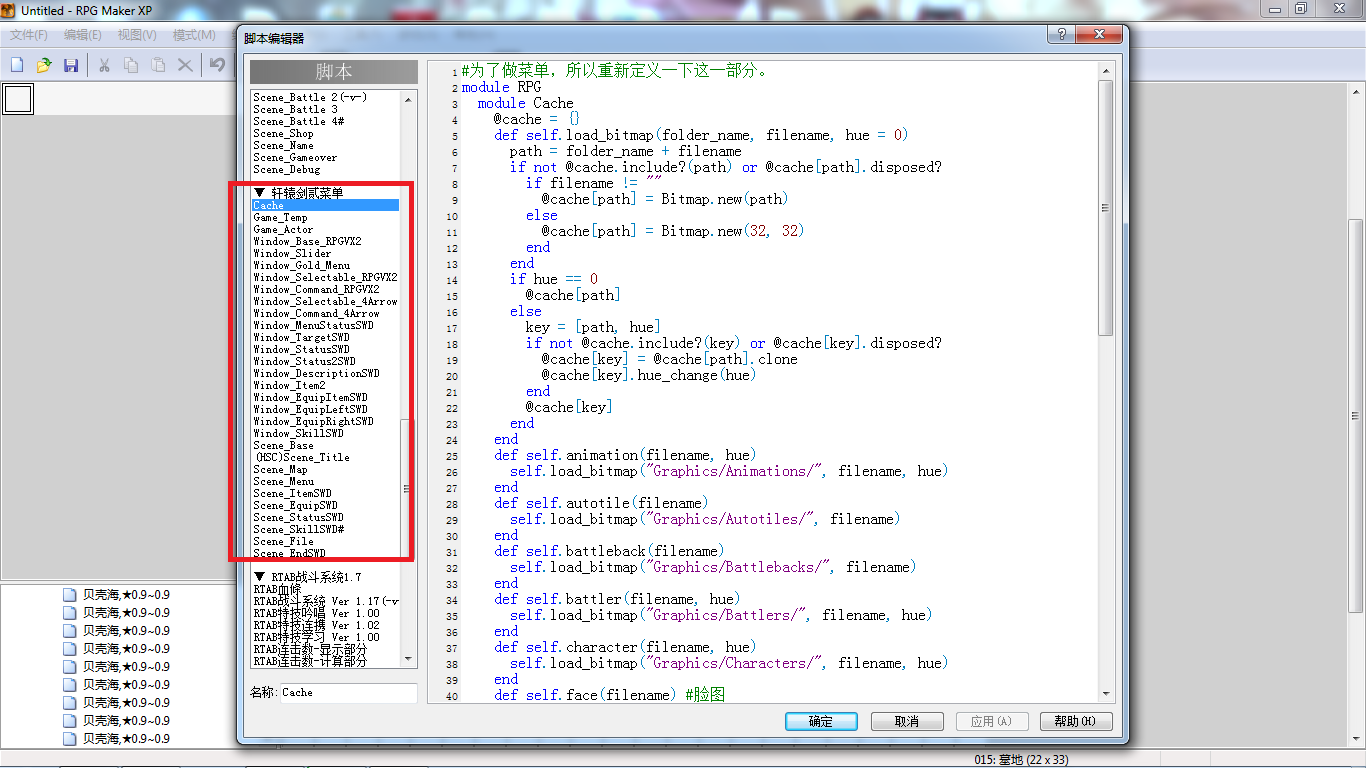Click the 名称 script name input field
This screenshot has width=1366, height=768.
click(349, 692)
